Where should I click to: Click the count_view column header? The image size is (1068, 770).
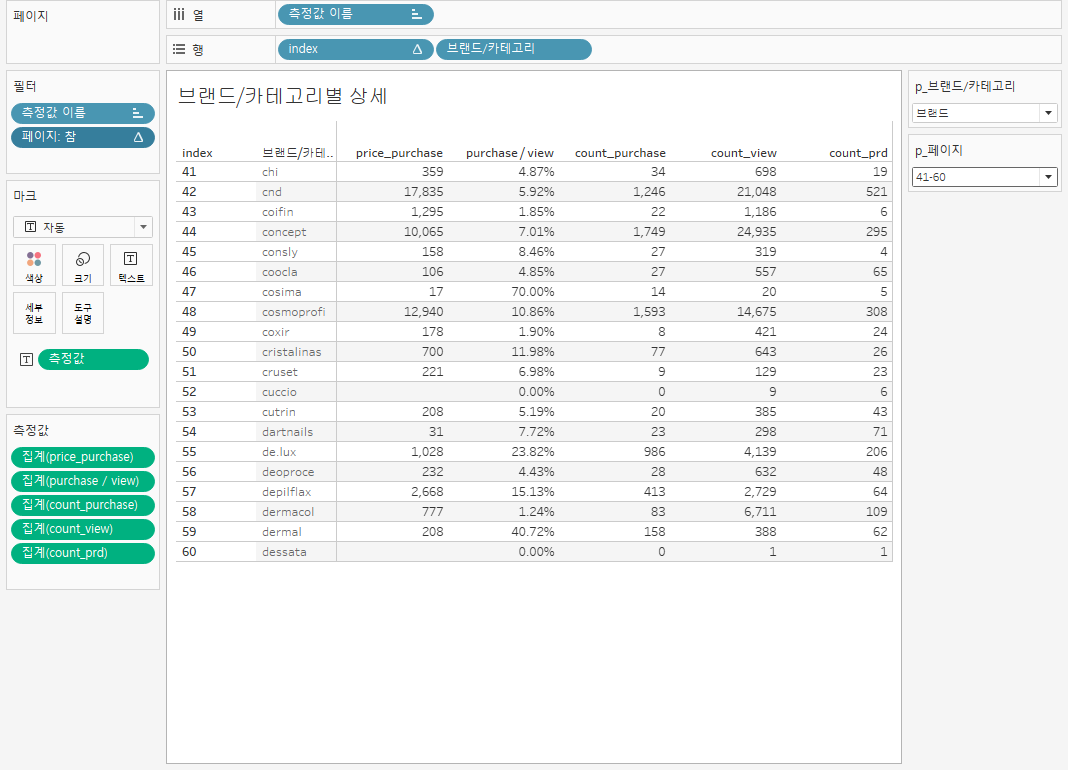click(x=743, y=153)
